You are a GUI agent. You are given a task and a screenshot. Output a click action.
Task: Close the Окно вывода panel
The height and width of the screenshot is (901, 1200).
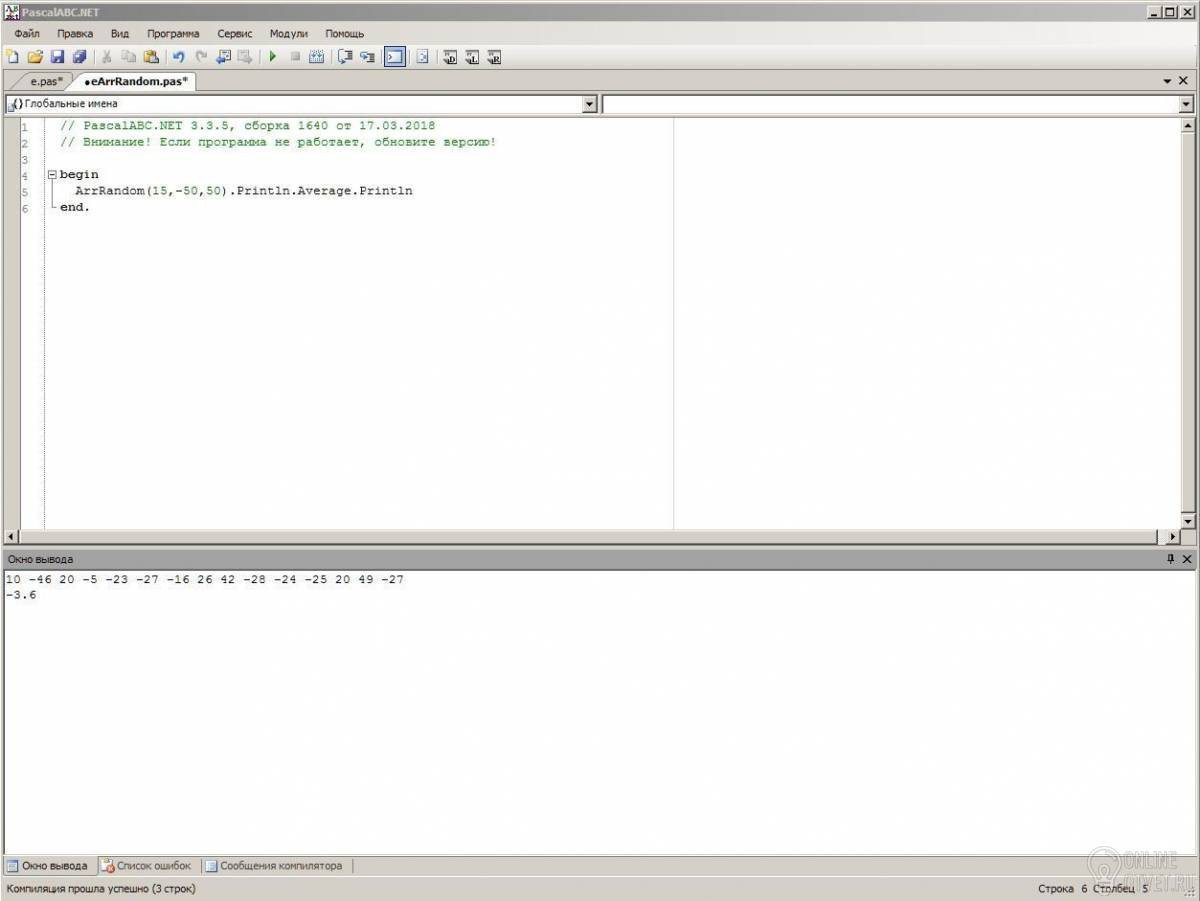coord(1186,559)
